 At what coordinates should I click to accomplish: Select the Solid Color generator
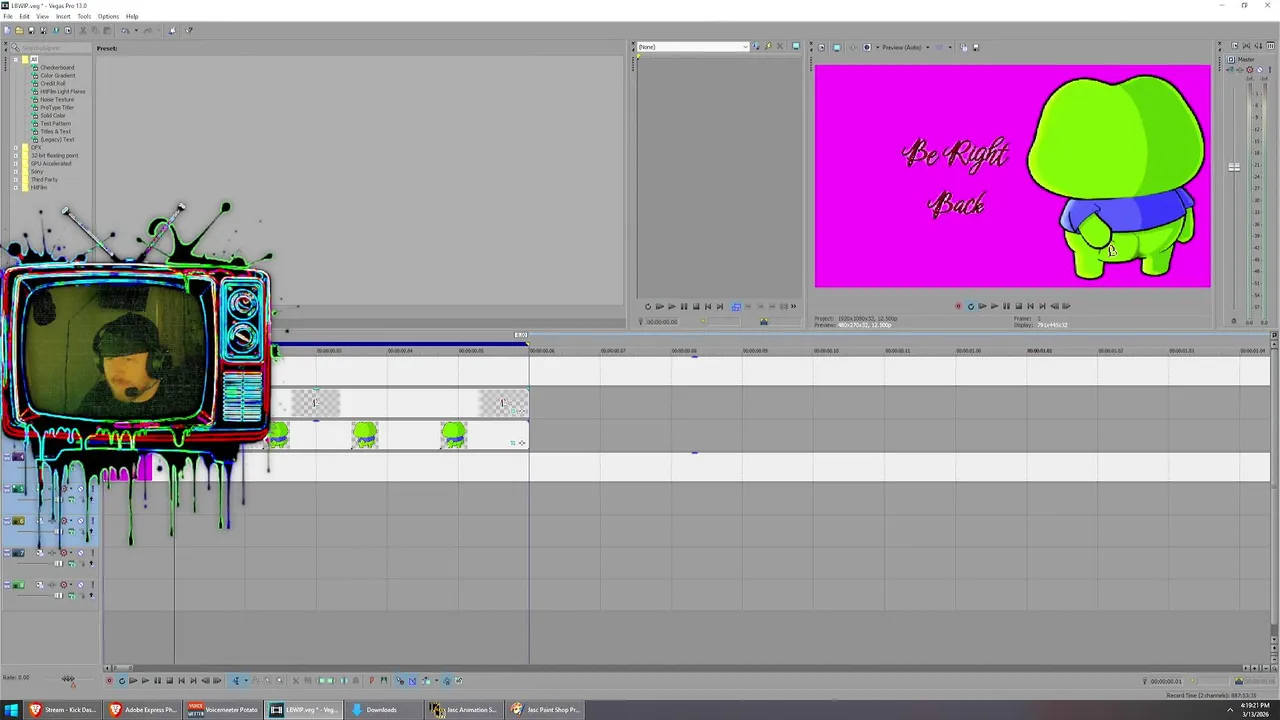pyautogui.click(x=53, y=116)
